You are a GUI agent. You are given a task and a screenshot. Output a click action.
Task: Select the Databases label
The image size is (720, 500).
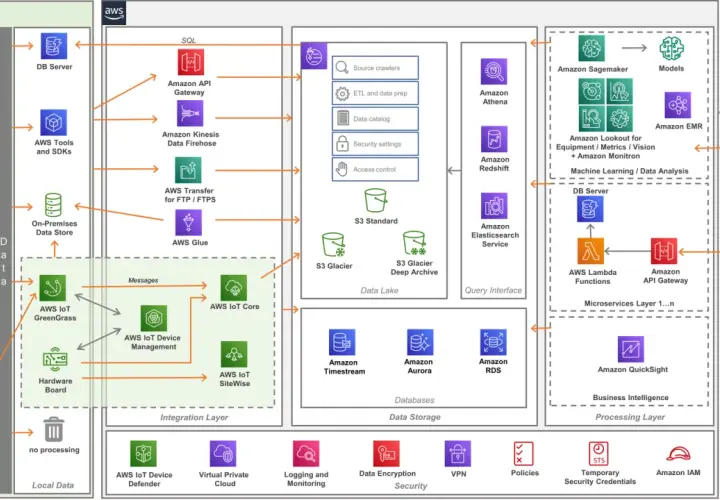click(414, 400)
